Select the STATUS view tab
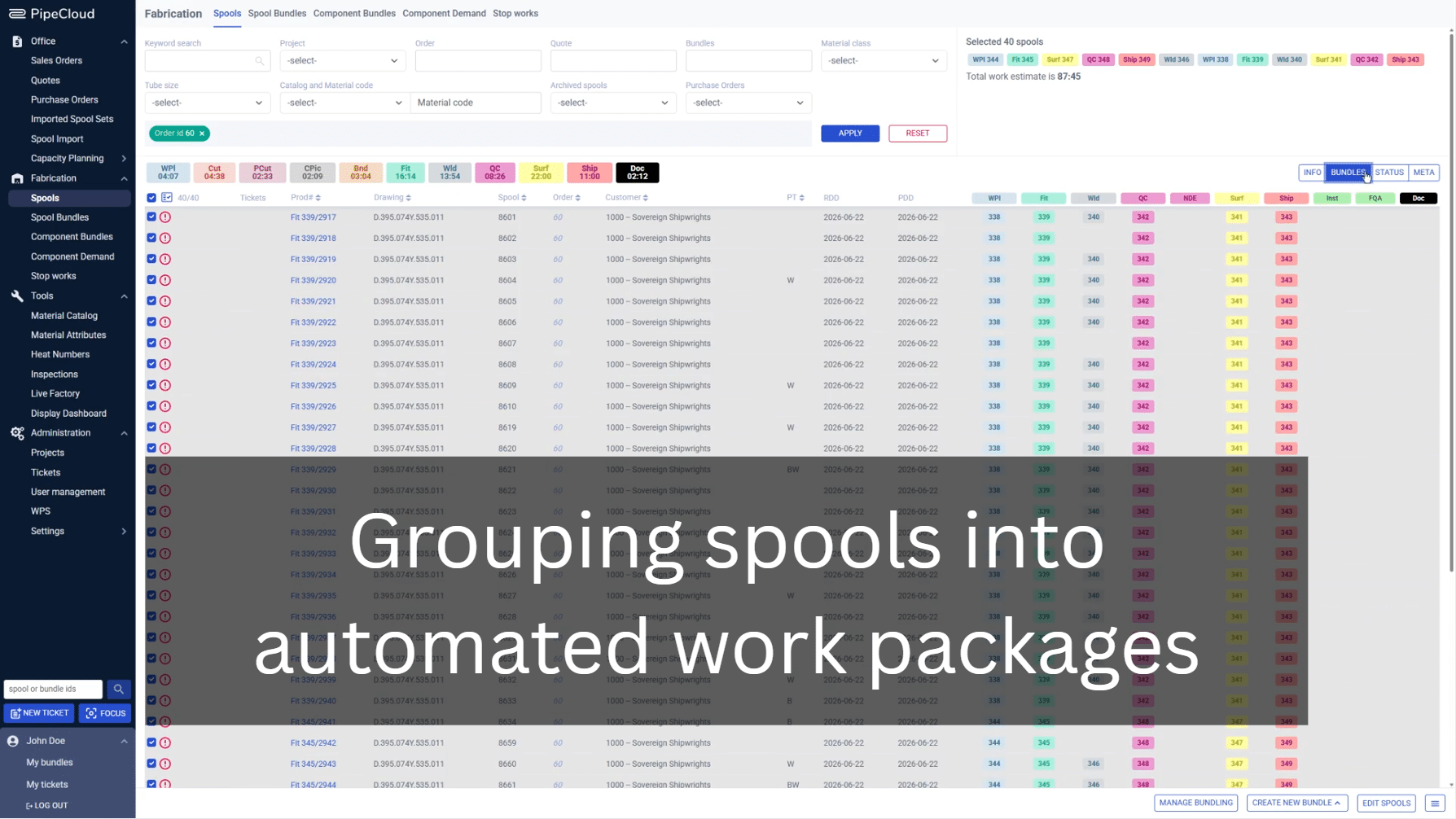 (1389, 173)
